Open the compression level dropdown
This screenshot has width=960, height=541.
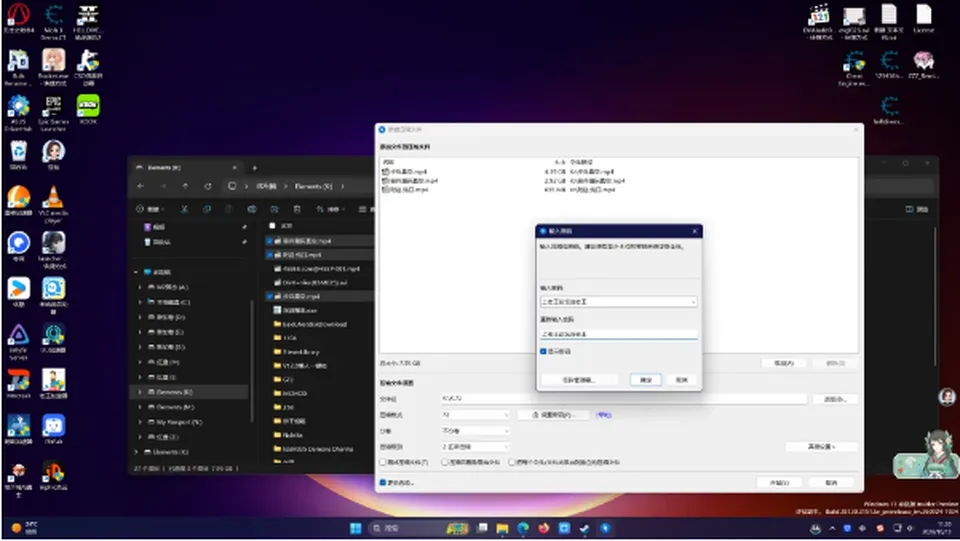[476, 447]
